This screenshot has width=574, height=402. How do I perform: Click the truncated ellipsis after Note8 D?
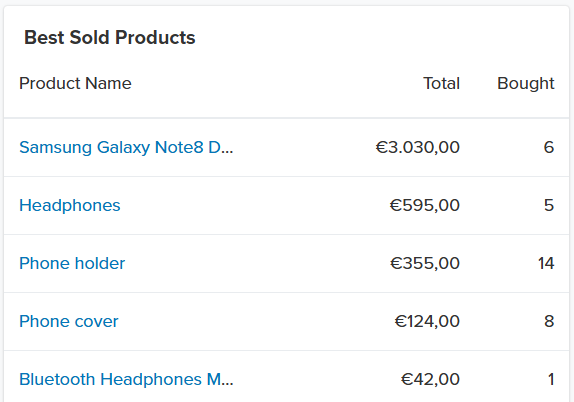pyautogui.click(x=227, y=152)
